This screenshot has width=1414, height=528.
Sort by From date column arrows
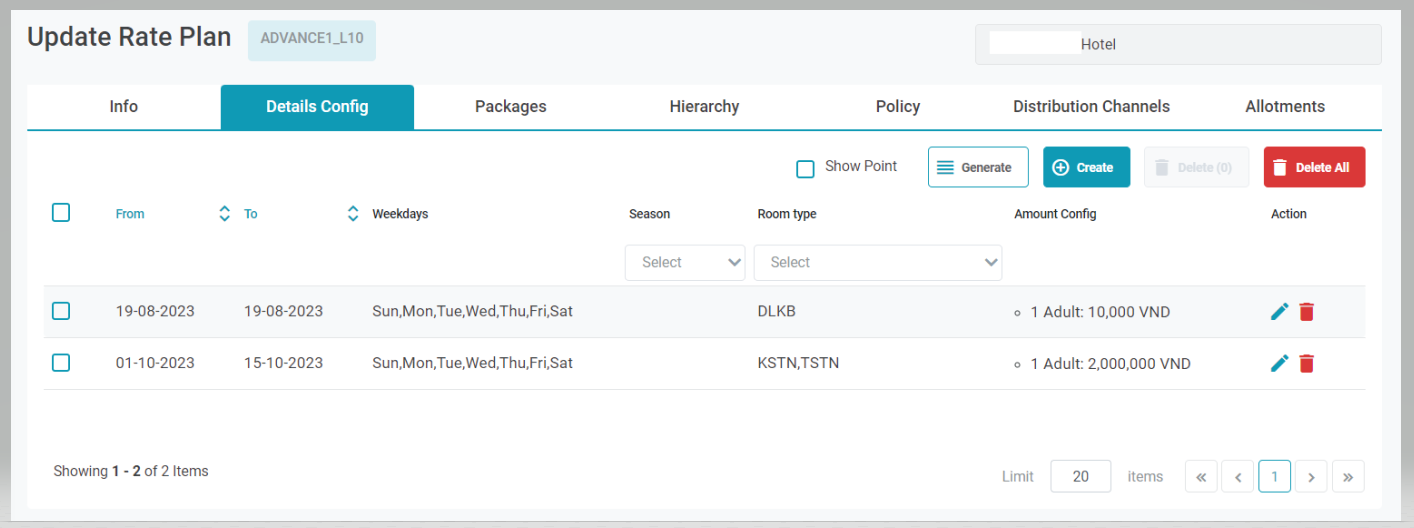point(224,214)
